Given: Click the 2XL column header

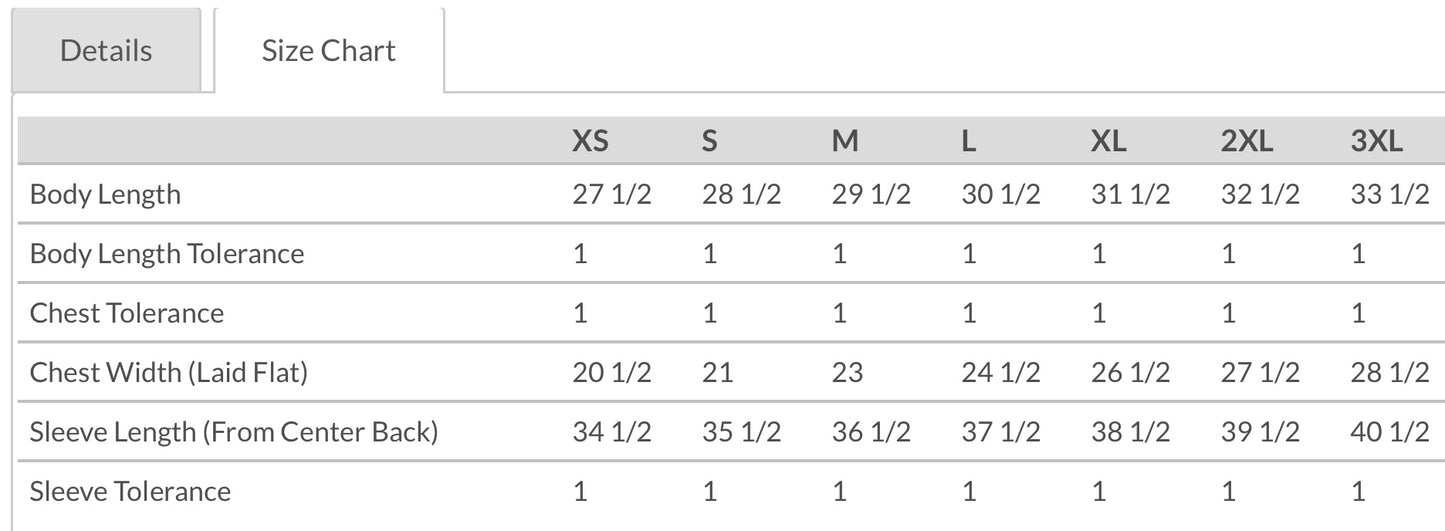Looking at the screenshot, I should click(x=1247, y=142).
